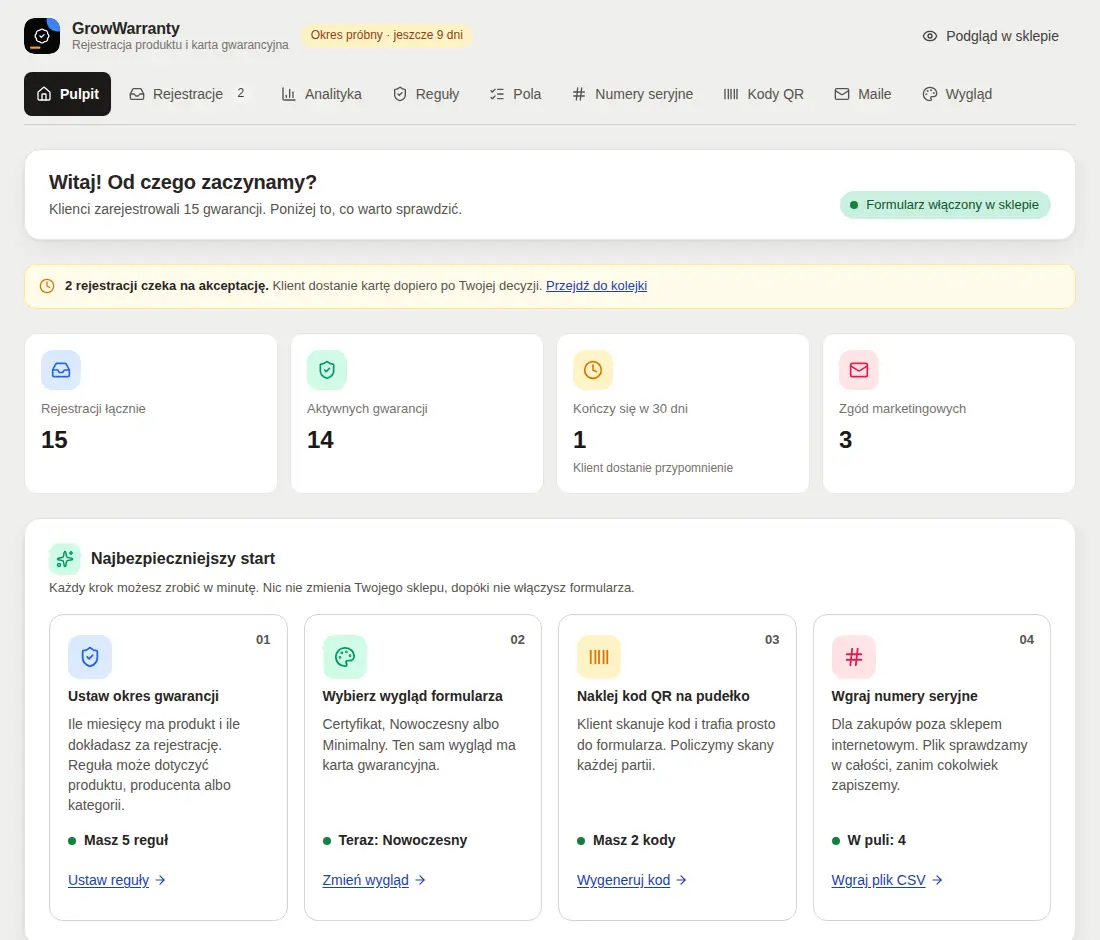This screenshot has width=1100, height=940.
Task: Click the Klient dostanie przypomnienie note
Action: 653,468
